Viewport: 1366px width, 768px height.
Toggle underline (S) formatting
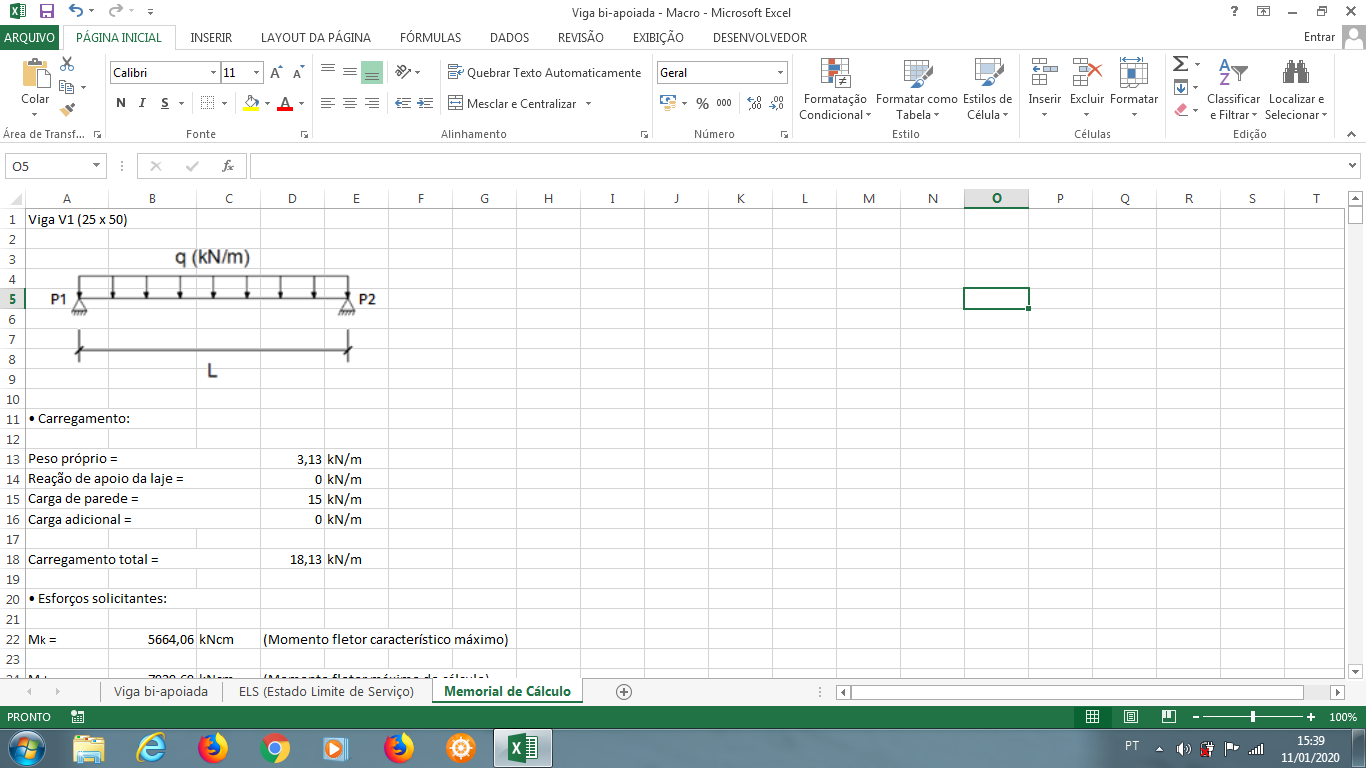[x=166, y=103]
